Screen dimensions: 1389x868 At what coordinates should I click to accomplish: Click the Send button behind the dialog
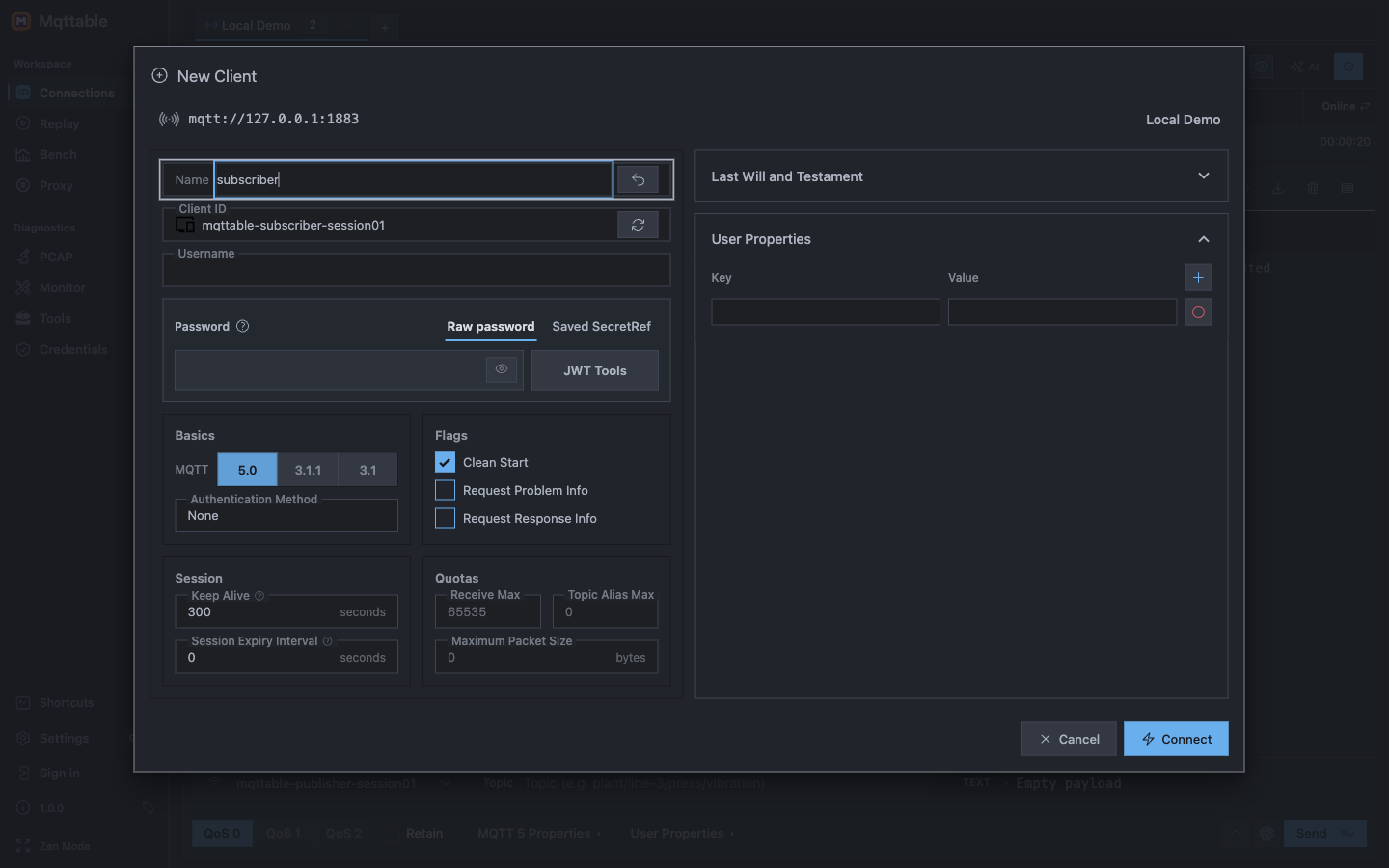click(1324, 833)
